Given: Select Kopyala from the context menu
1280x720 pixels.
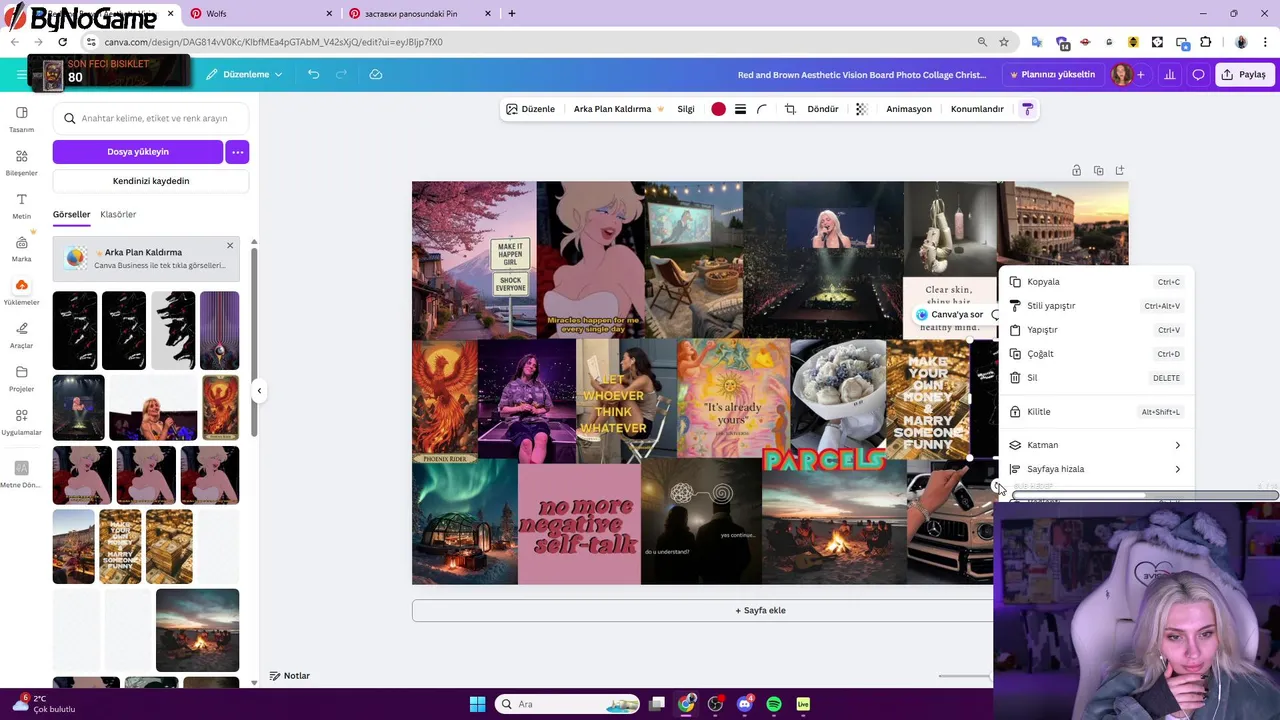Looking at the screenshot, I should [x=1096, y=282].
